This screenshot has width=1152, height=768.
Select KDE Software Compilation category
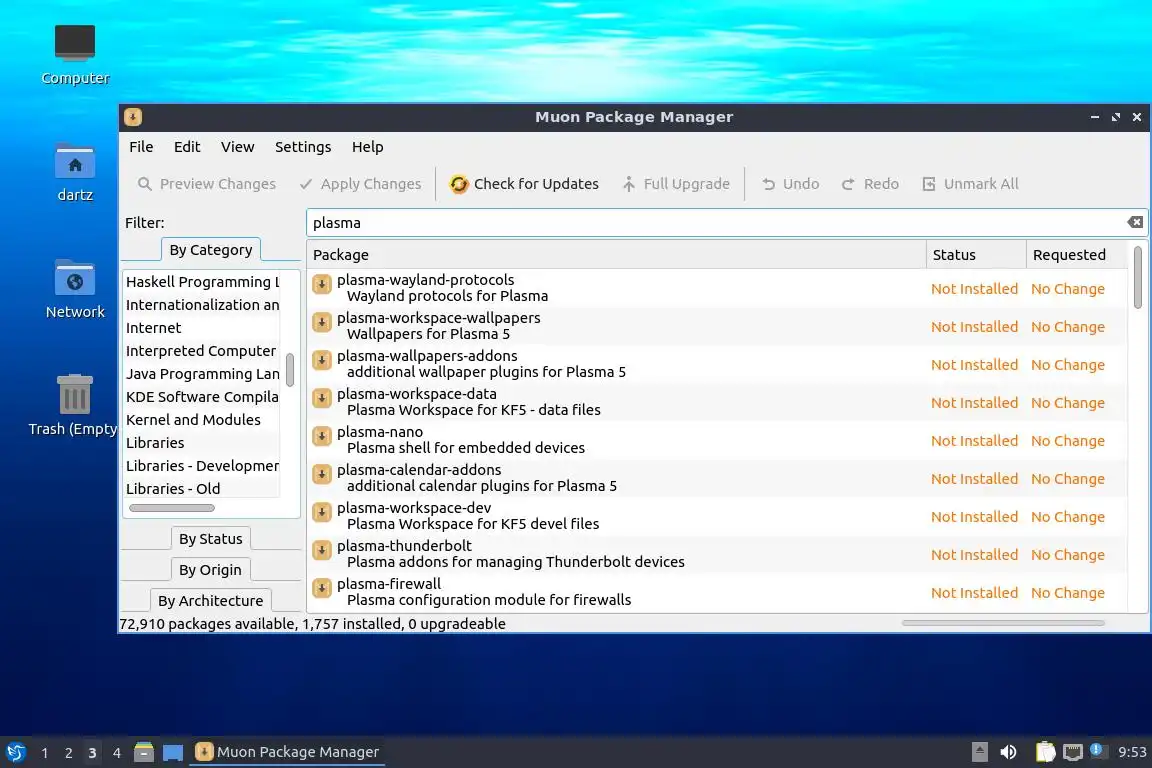202,397
